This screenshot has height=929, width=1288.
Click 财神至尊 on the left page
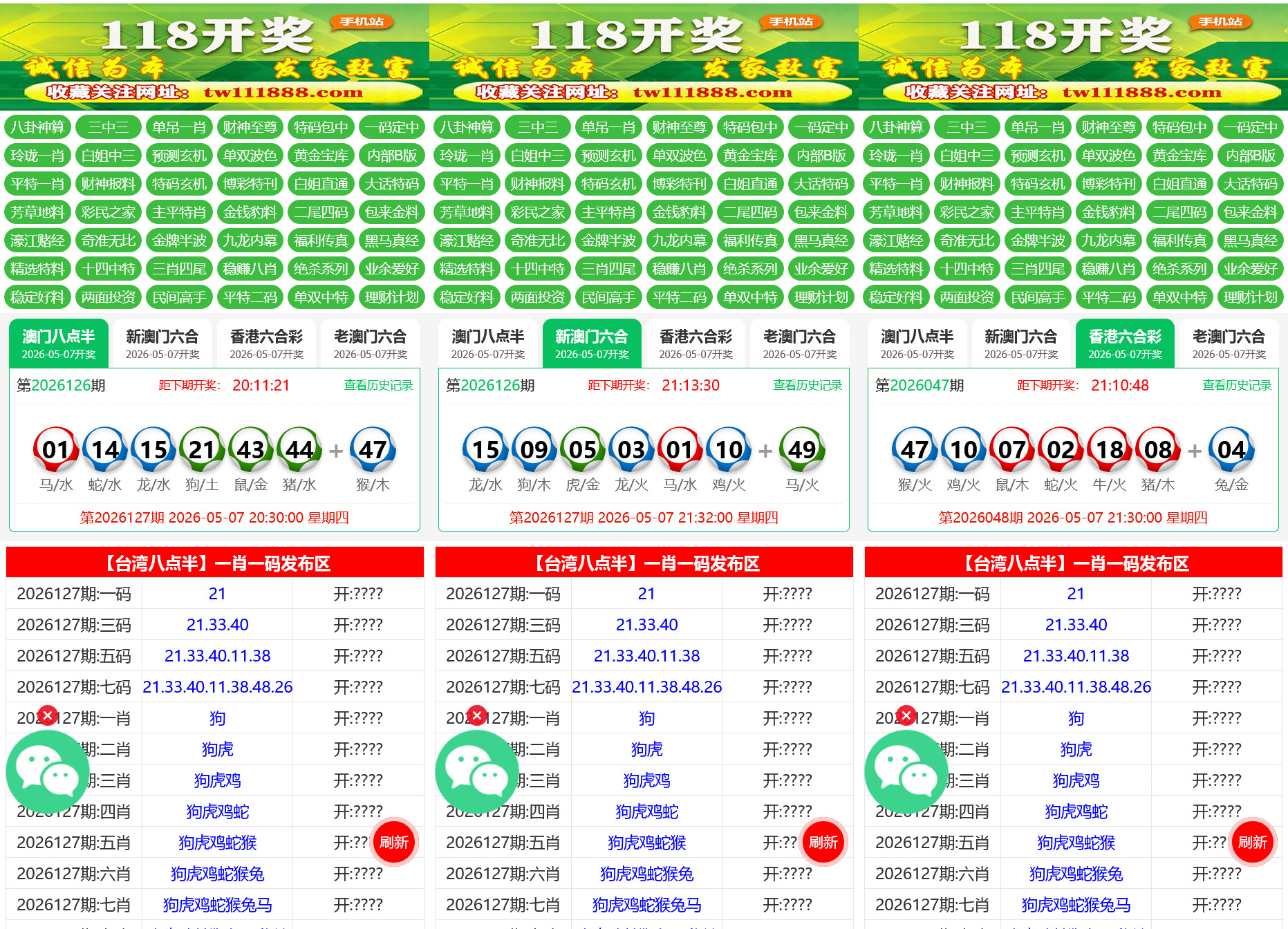(x=250, y=127)
